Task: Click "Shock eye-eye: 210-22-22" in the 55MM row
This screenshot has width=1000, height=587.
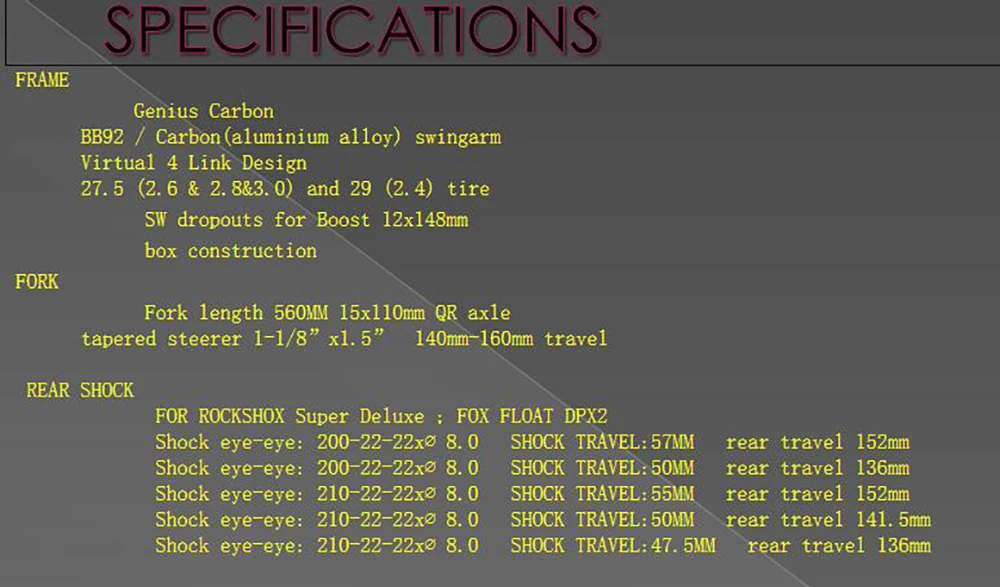Action: [x=286, y=494]
